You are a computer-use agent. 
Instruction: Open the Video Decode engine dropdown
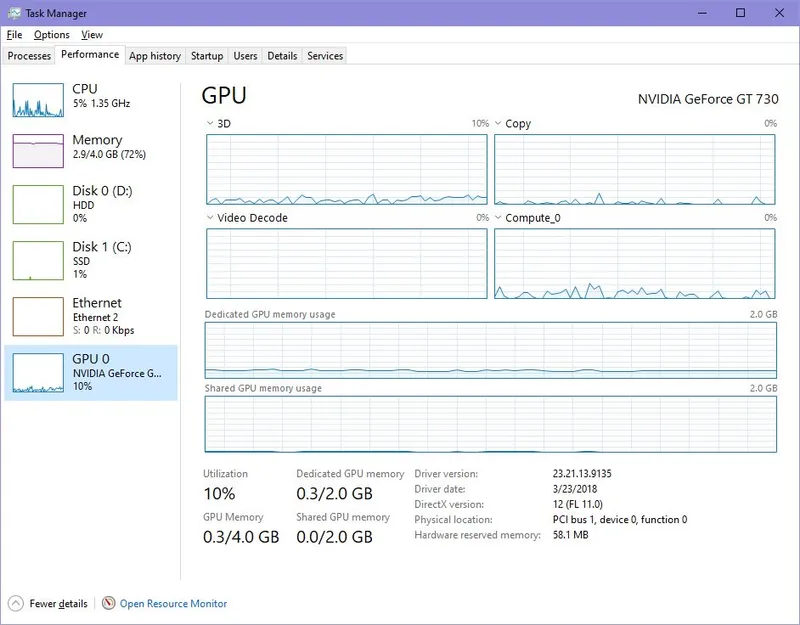click(x=210, y=218)
